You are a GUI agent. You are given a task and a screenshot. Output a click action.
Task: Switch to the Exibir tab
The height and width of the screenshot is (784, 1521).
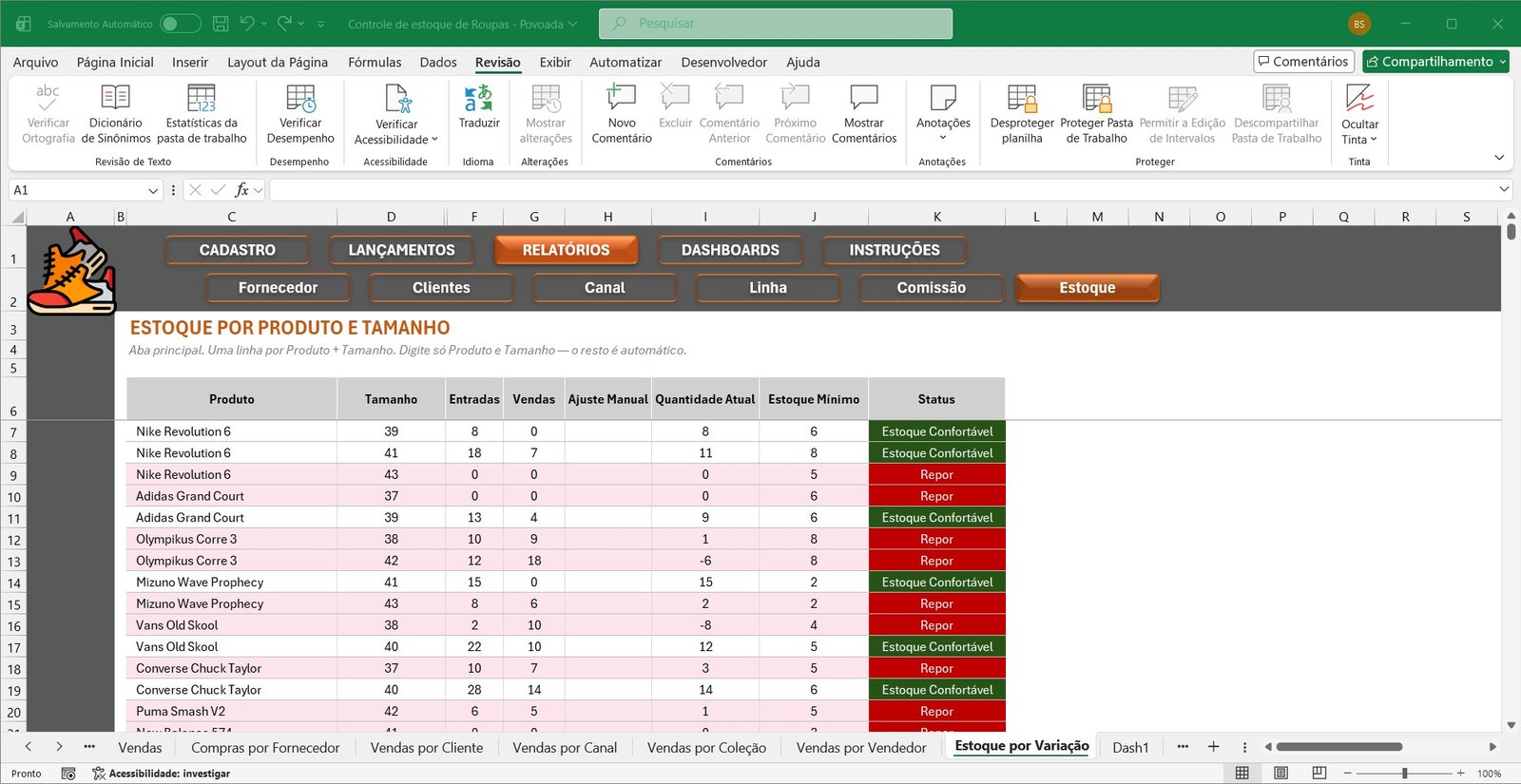tap(555, 62)
